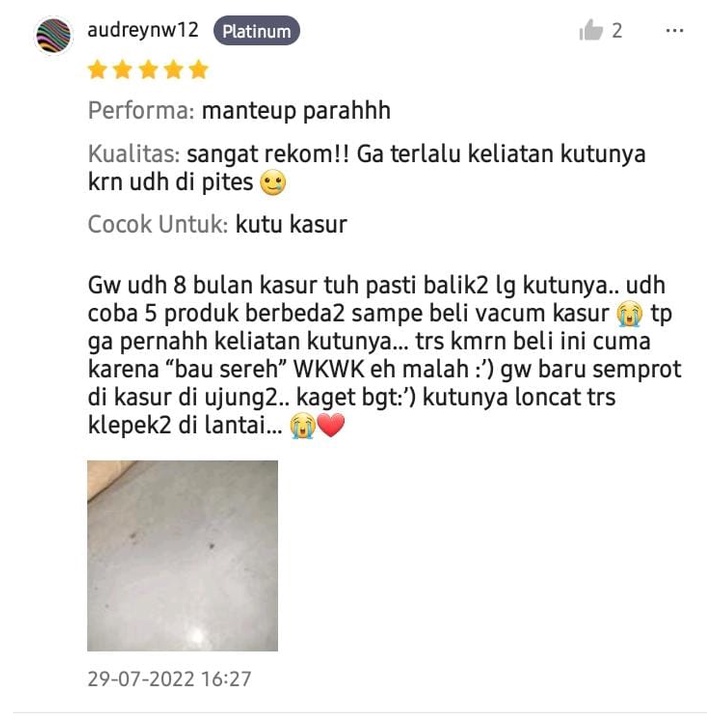Open the audreynw12 username link
This screenshot has height=720, width=720.
[143, 30]
